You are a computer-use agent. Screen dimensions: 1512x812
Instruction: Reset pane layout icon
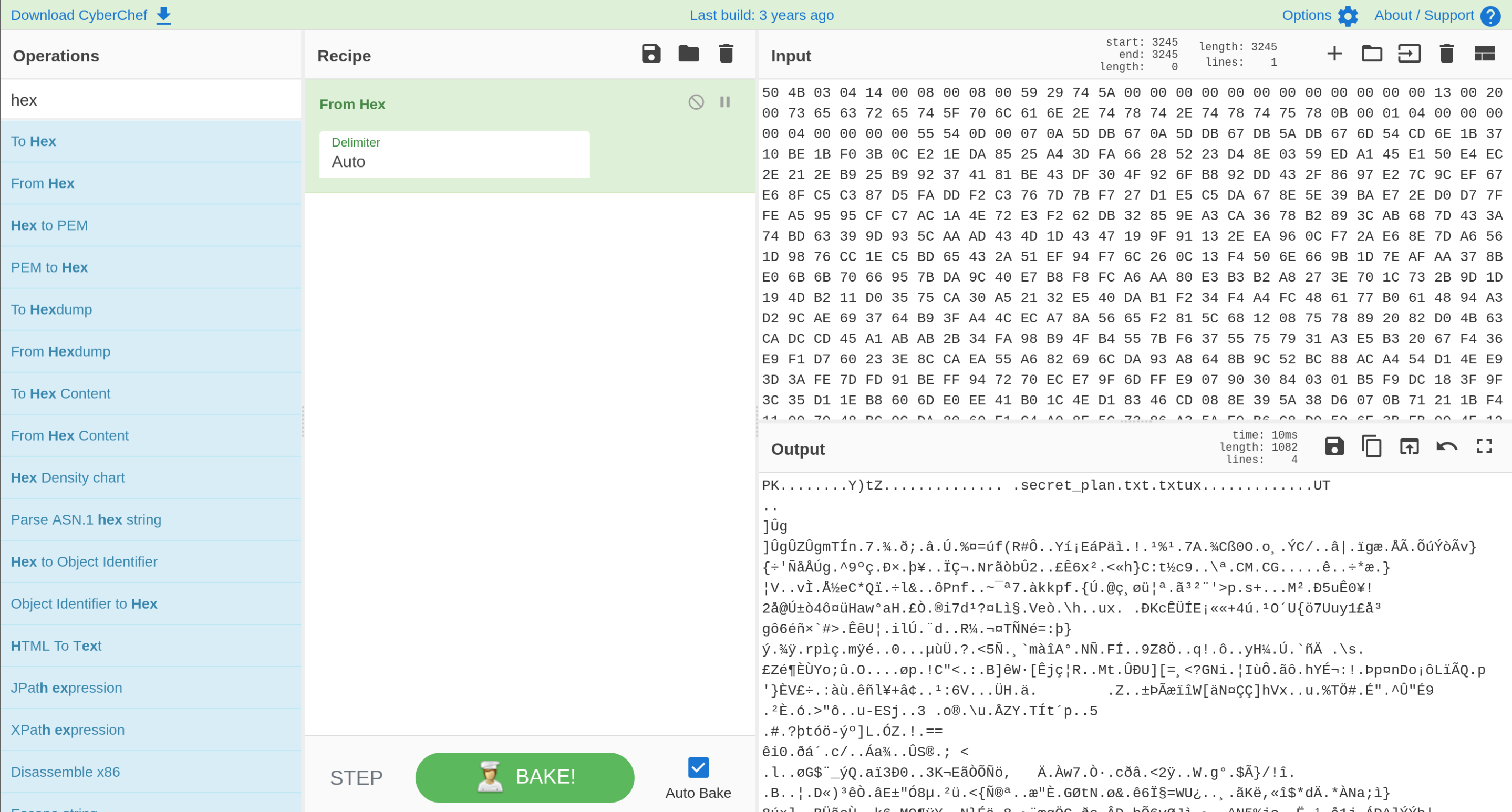click(x=1484, y=54)
